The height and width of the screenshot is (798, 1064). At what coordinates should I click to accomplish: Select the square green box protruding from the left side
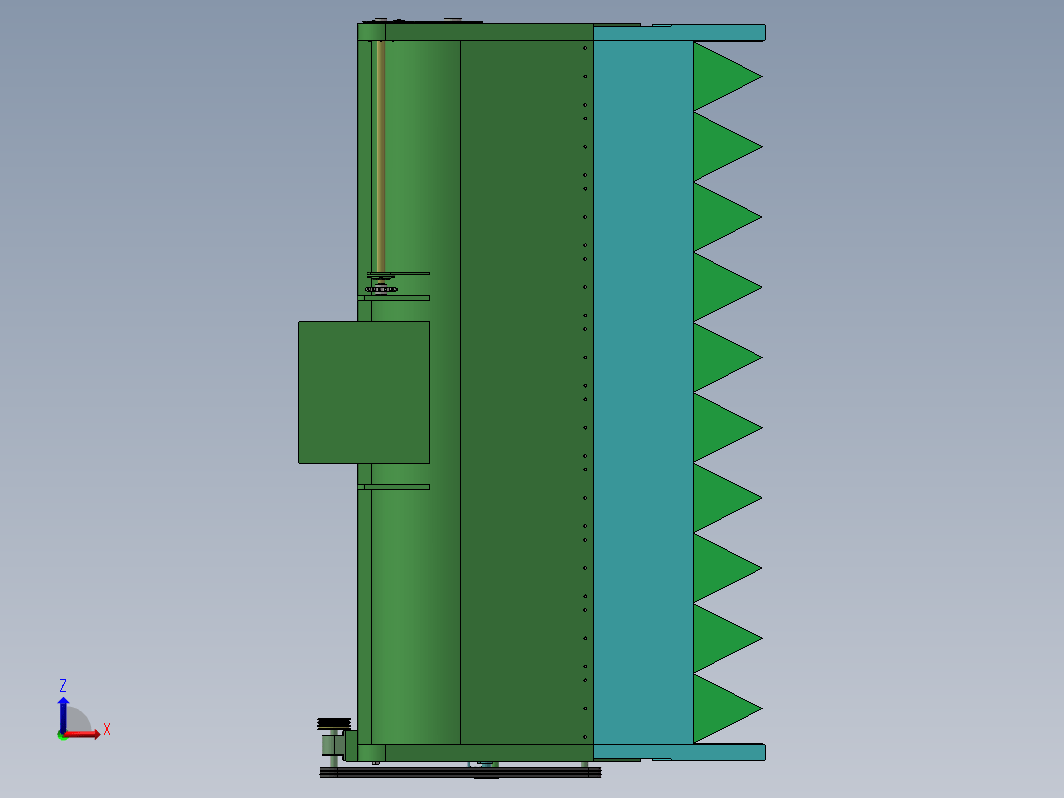coord(364,392)
